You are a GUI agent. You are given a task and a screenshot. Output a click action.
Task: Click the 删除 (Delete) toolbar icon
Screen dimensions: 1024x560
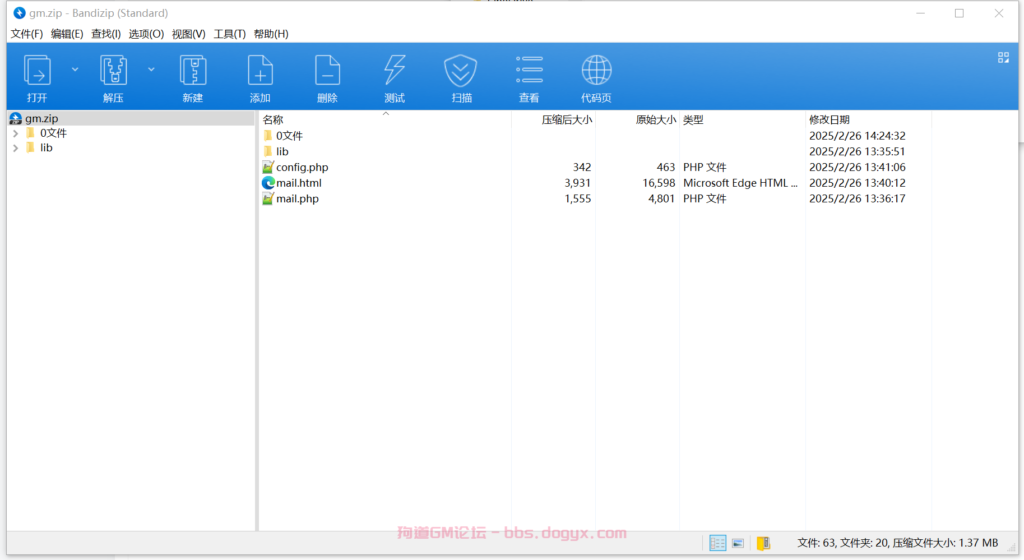[x=327, y=71]
